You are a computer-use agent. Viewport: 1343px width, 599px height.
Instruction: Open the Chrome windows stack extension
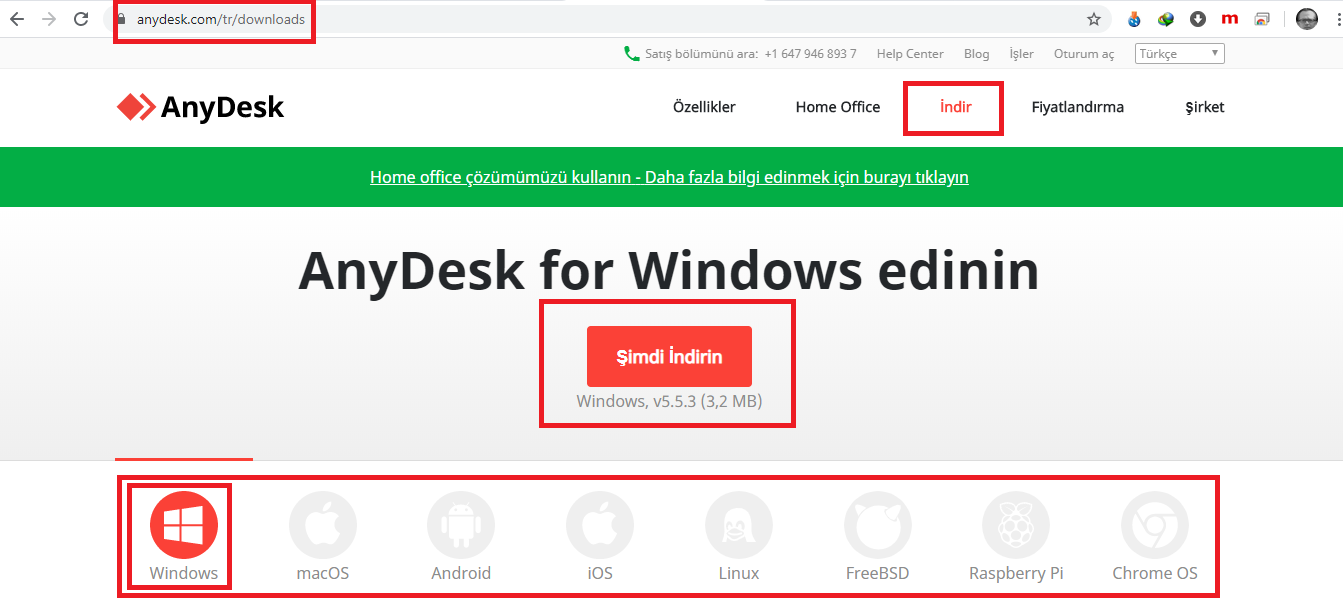pyautogui.click(x=1263, y=19)
